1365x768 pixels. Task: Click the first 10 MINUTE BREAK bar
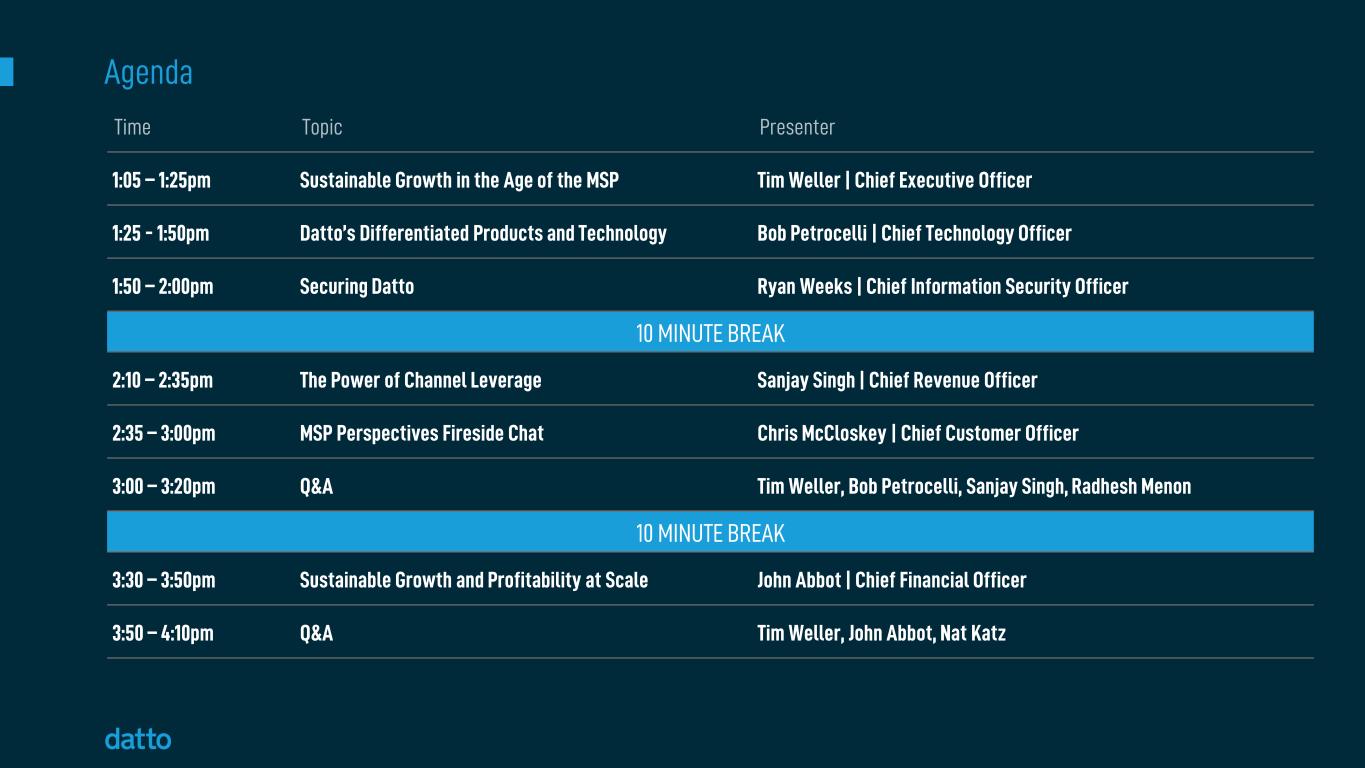[x=710, y=333]
